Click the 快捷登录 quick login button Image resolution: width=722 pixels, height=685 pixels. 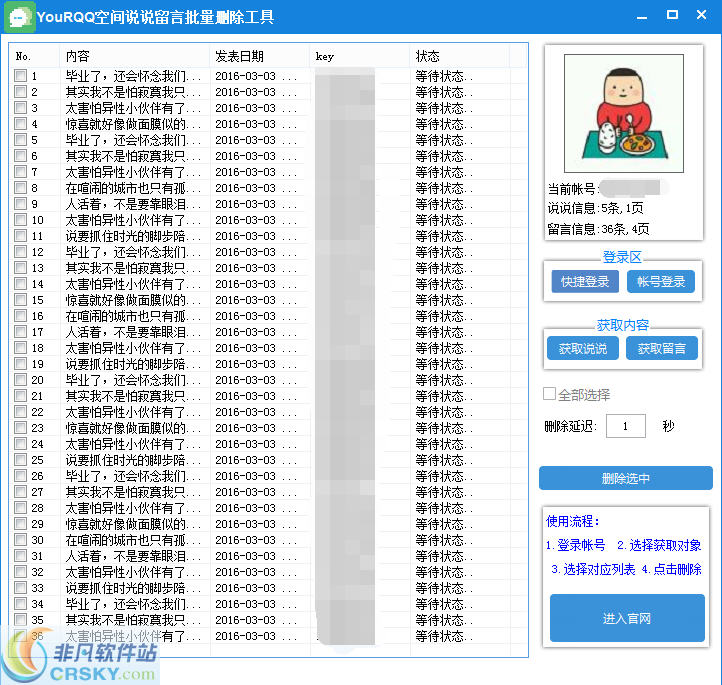pyautogui.click(x=585, y=281)
